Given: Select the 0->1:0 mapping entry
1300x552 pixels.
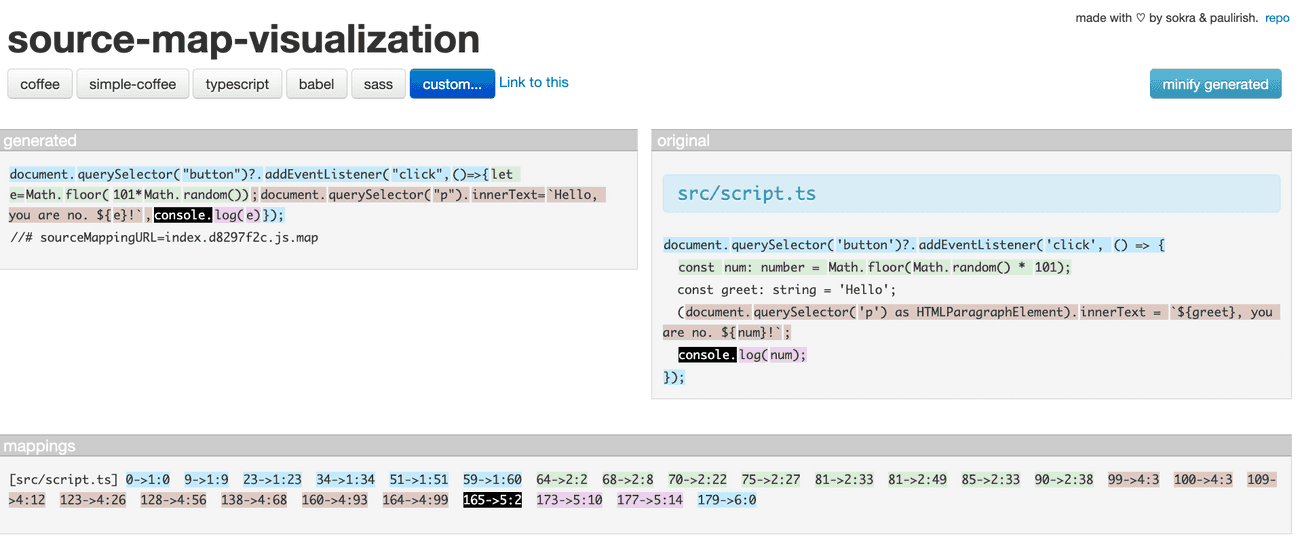Looking at the screenshot, I should point(149,479).
